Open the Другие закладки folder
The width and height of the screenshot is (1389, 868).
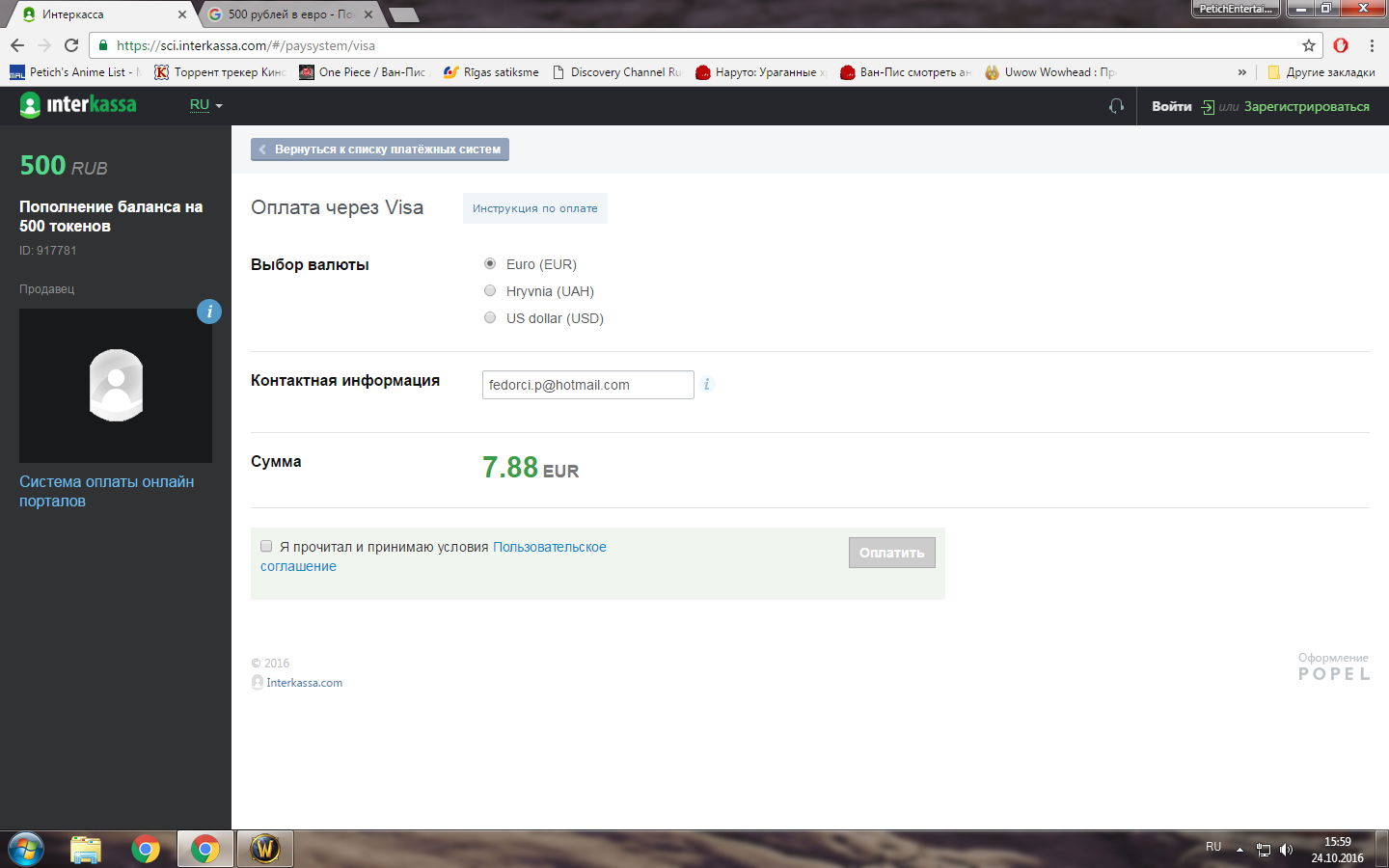1321,72
